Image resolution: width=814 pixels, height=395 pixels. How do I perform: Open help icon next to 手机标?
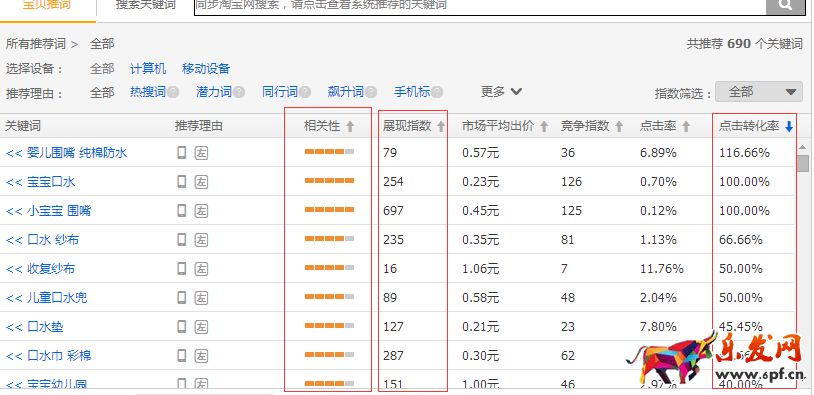click(437, 92)
